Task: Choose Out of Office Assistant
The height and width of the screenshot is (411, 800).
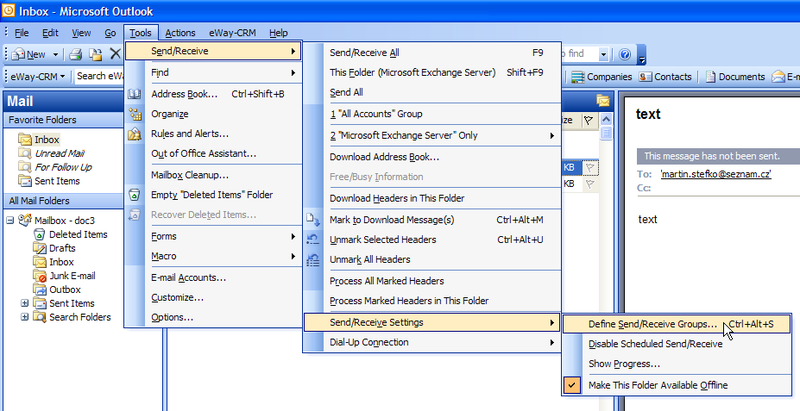Action: pos(213,153)
